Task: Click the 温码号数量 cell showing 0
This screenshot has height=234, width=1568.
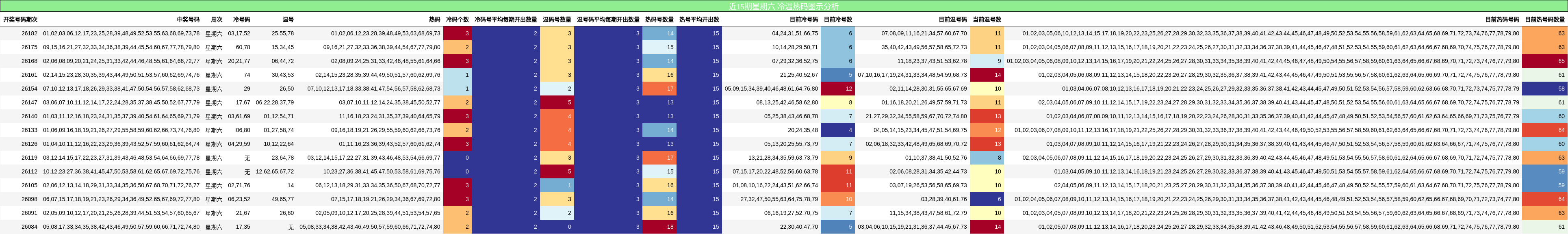Action: [557, 227]
